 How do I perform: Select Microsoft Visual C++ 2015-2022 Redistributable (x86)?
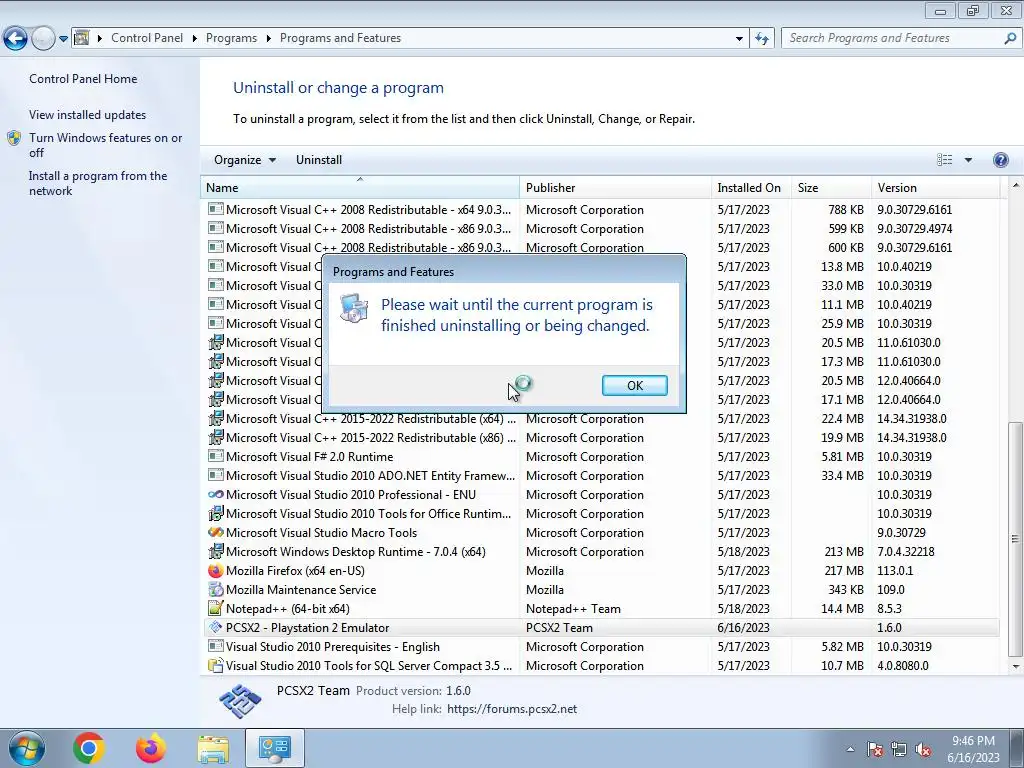point(601,438)
